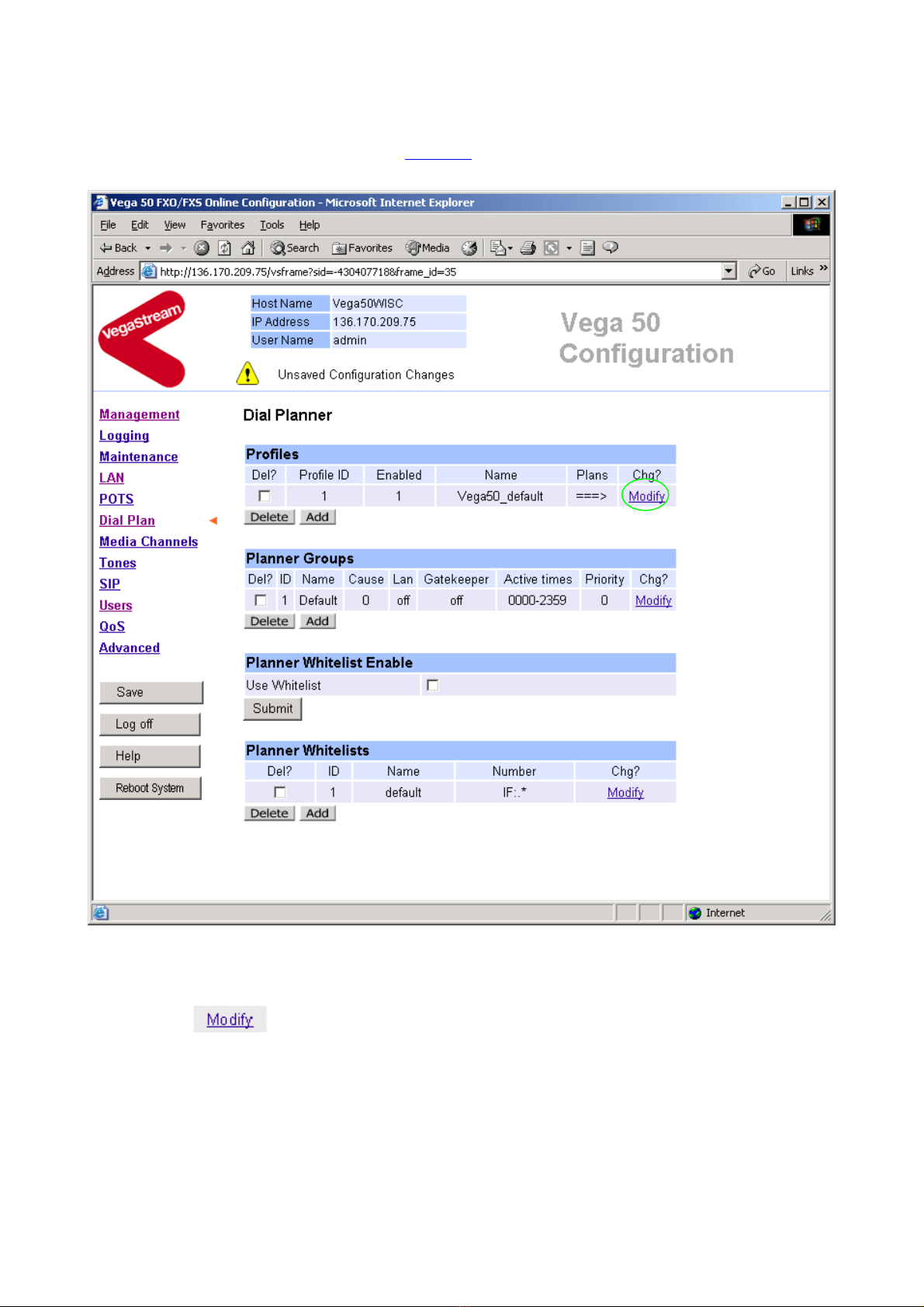The image size is (924, 1307).
Task: Click Delete button under Planner Groups
Action: (x=269, y=621)
